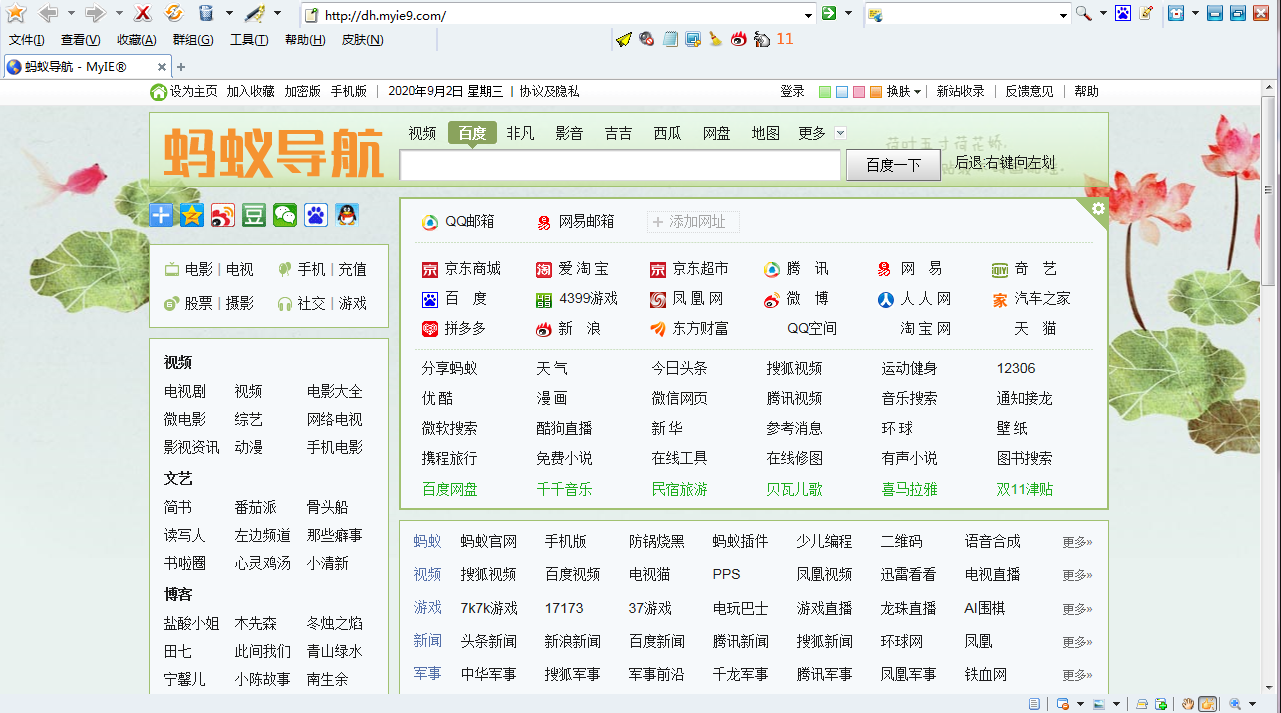1281x713 pixels.
Task: Open the green 百度网盘 link
Action: tap(450, 489)
